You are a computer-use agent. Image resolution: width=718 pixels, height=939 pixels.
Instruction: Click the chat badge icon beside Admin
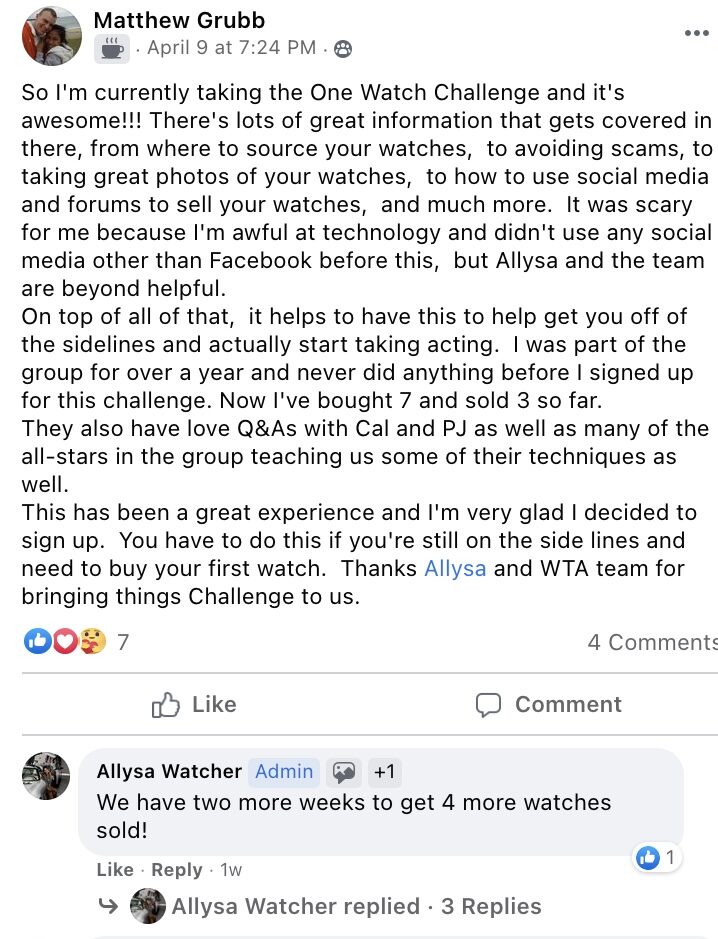tap(344, 771)
